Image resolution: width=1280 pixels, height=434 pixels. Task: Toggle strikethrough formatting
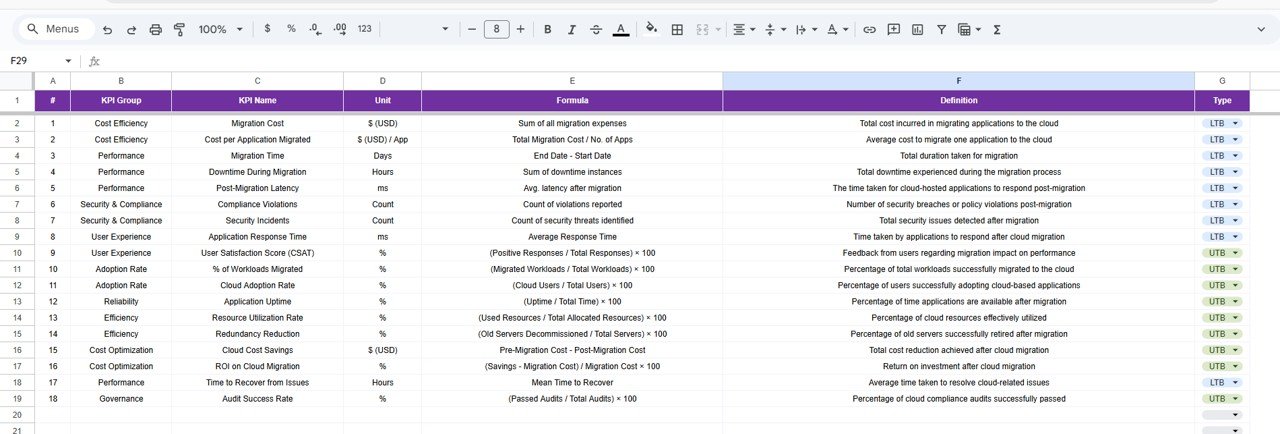596,30
